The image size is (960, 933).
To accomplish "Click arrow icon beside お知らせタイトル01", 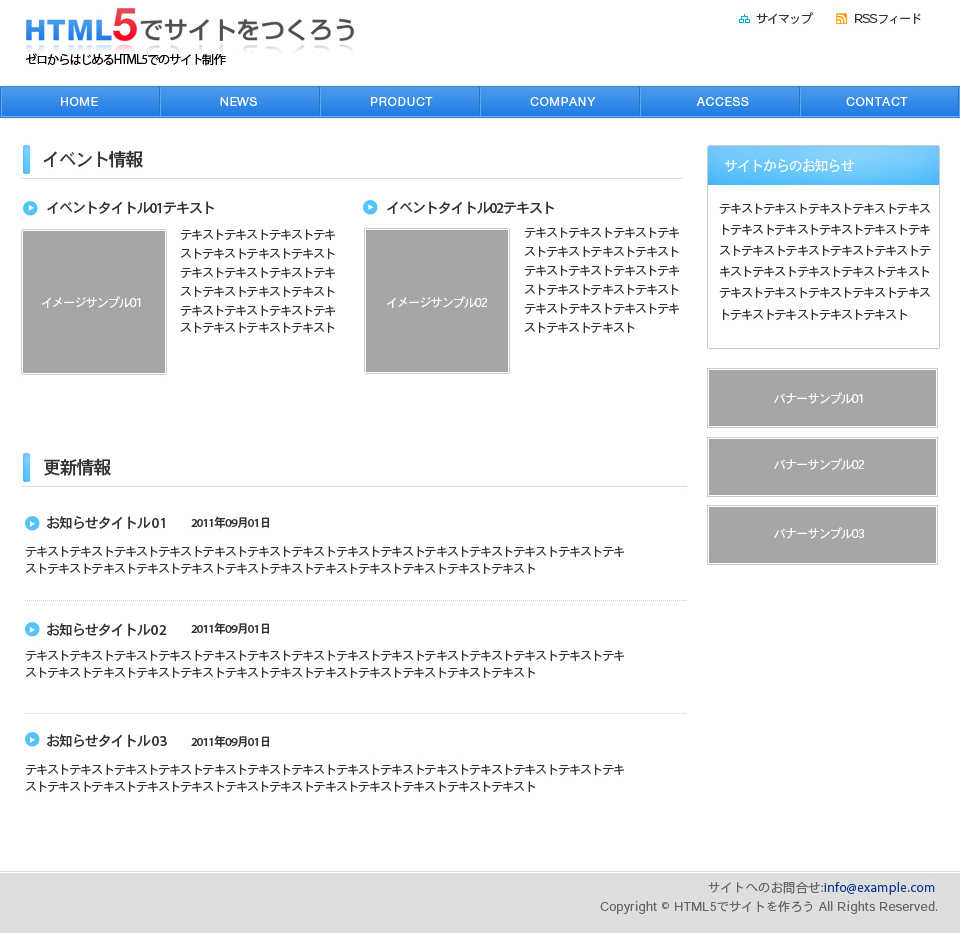I will coord(32,523).
